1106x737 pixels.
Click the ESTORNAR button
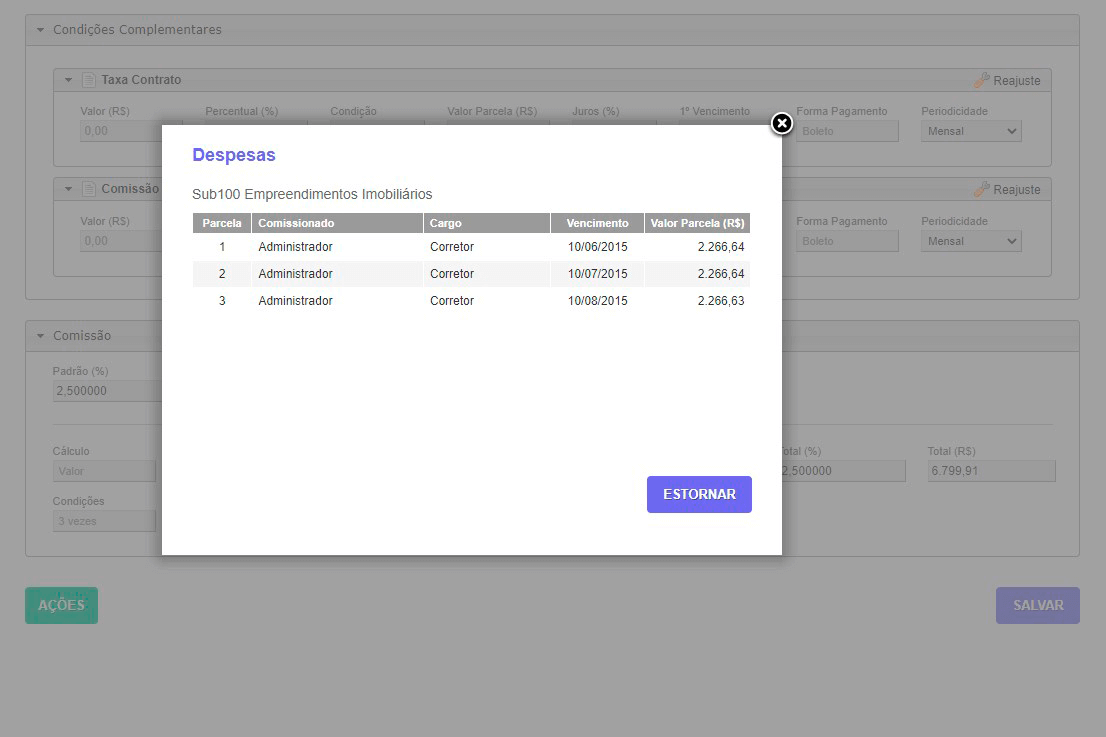699,494
